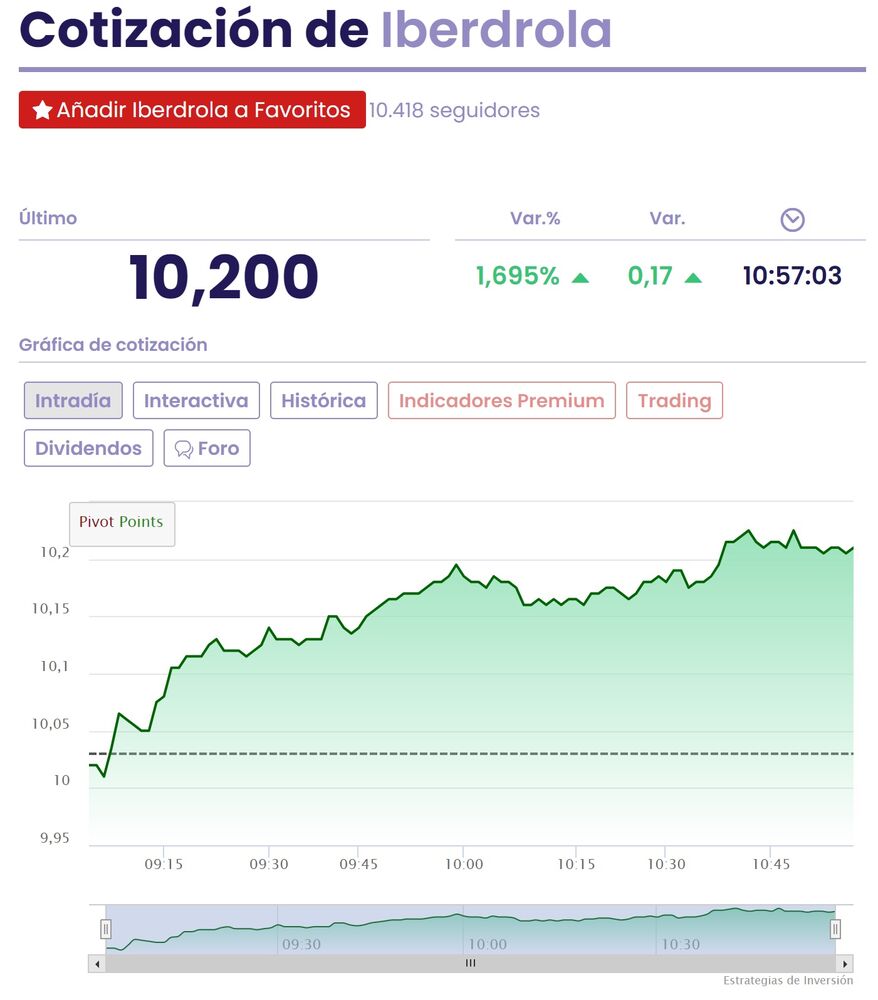Click the green up arrow next to 0,17
878x1000 pixels.
click(693, 277)
